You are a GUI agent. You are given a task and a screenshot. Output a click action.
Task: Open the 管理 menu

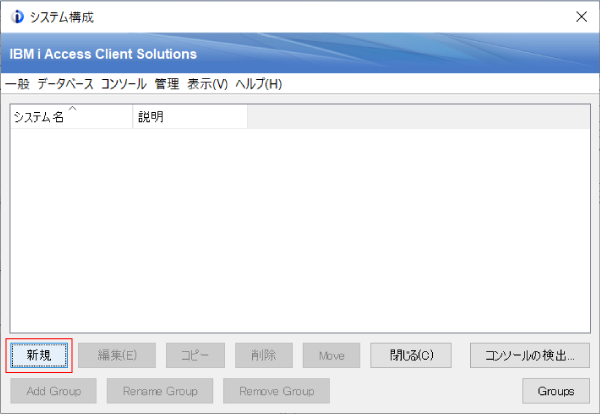(x=167, y=84)
